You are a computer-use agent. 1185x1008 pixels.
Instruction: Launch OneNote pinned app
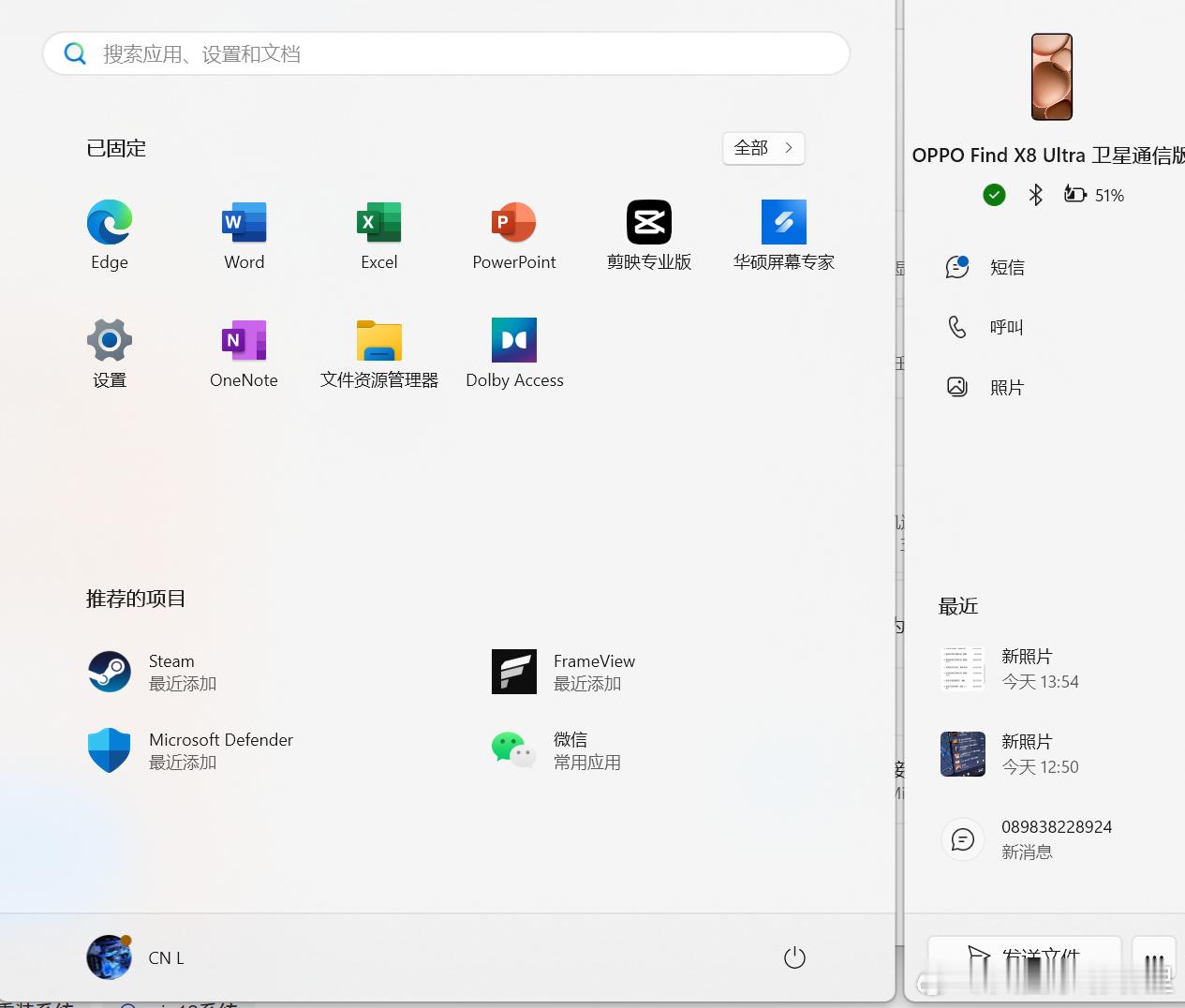point(244,352)
